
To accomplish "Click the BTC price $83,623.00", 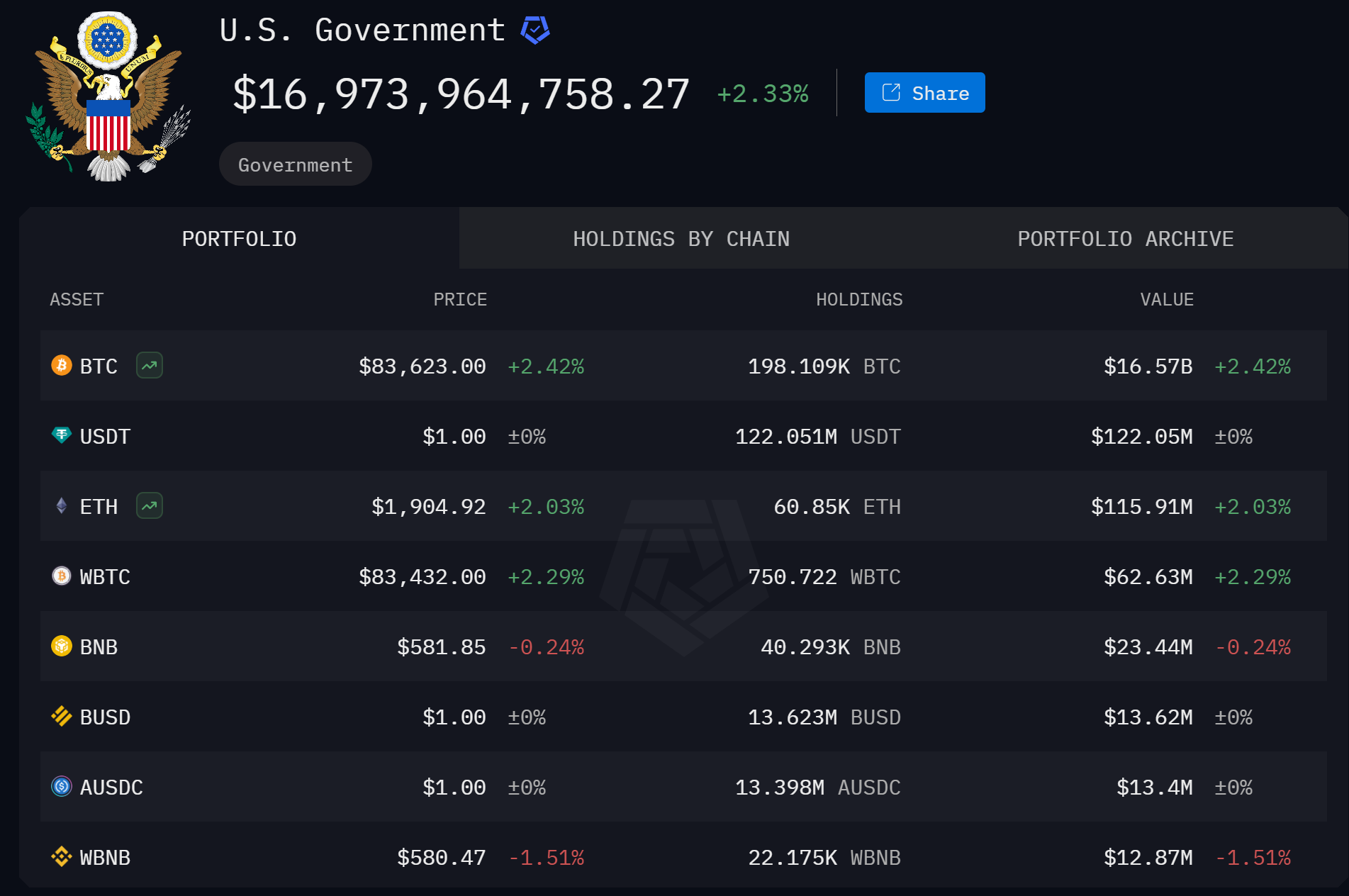I will tap(422, 366).
